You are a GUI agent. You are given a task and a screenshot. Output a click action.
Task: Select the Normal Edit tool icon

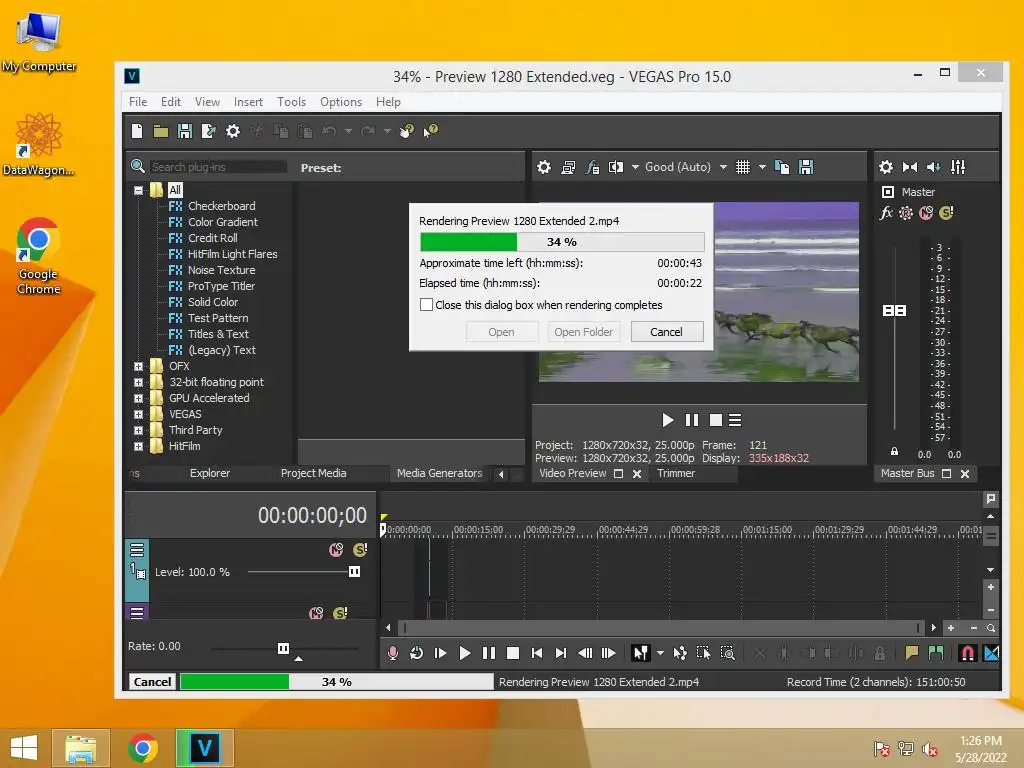[x=641, y=653]
